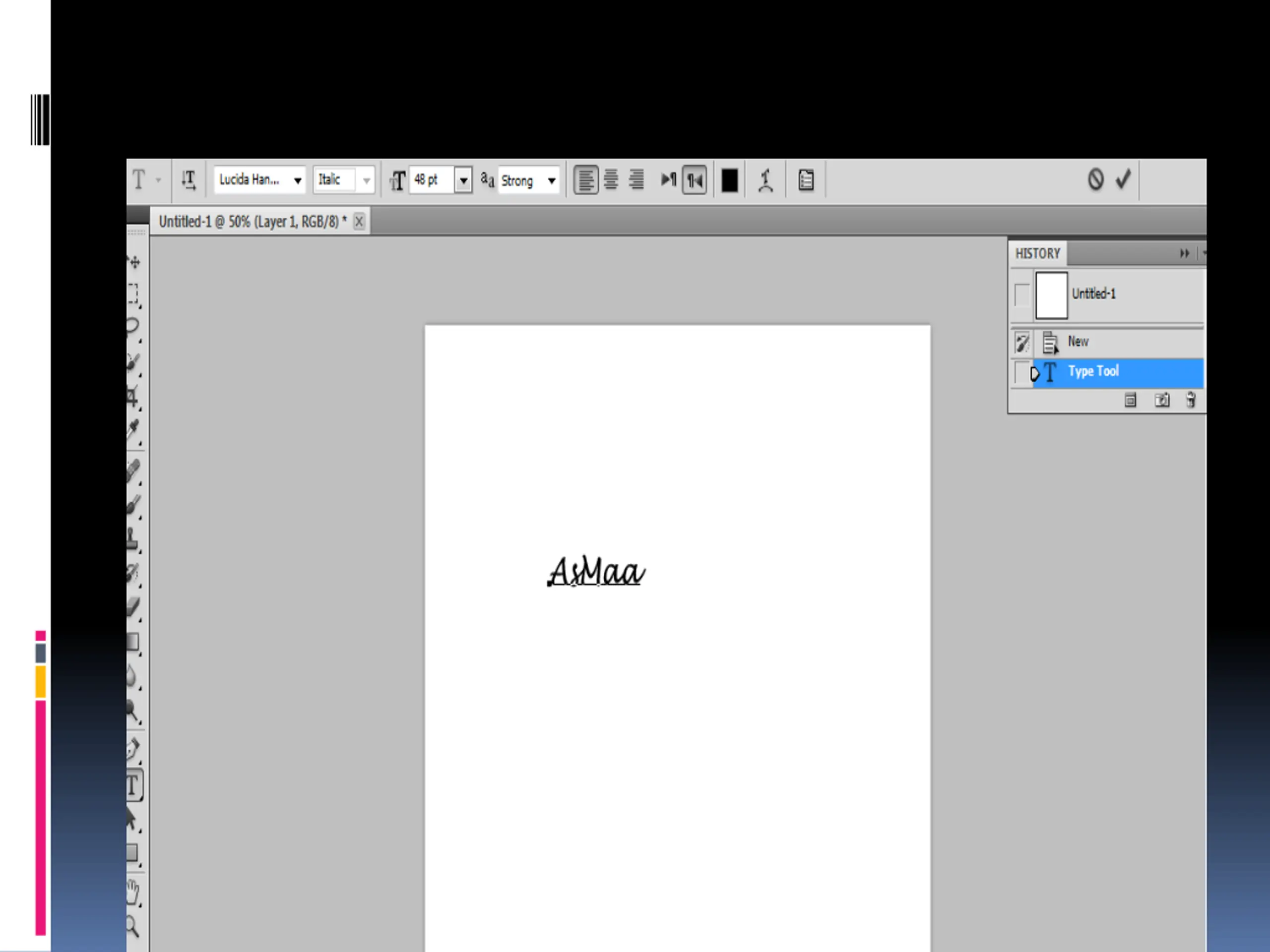The width and height of the screenshot is (1270, 952).
Task: Select the New history state
Action: pyautogui.click(x=1118, y=343)
